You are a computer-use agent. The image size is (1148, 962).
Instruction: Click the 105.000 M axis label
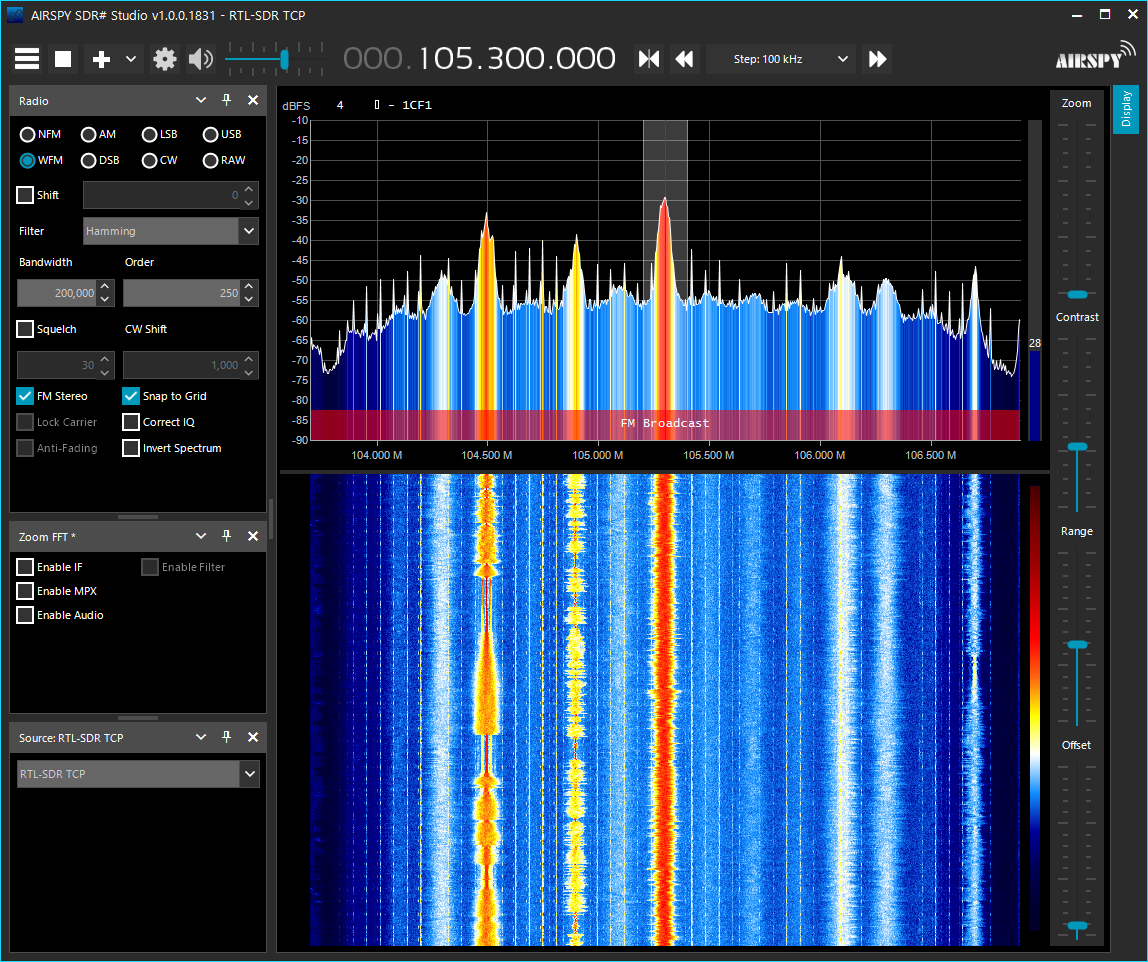597,455
